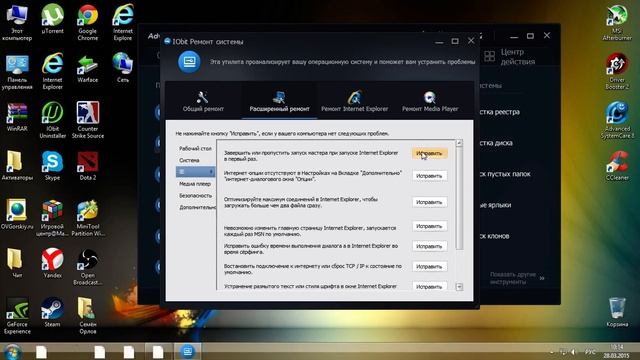Click the repair list scrollbar thumb

tap(459, 198)
